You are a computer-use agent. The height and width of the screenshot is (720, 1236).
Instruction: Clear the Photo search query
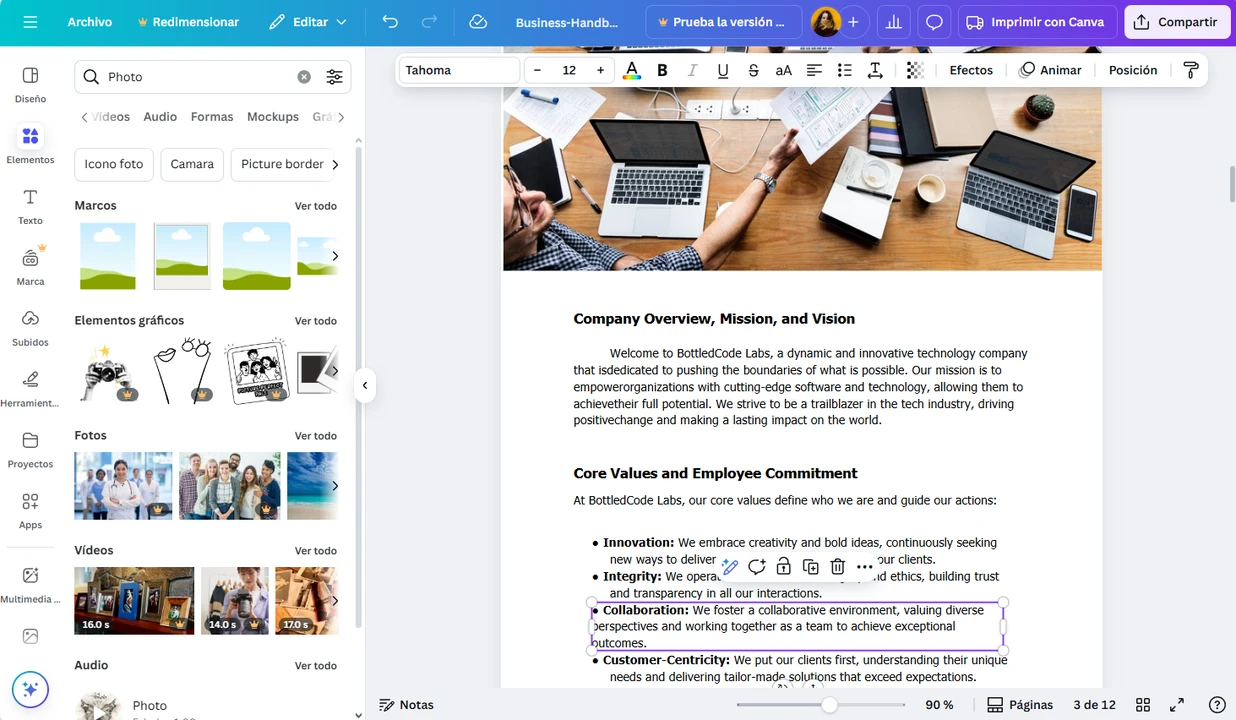click(304, 77)
